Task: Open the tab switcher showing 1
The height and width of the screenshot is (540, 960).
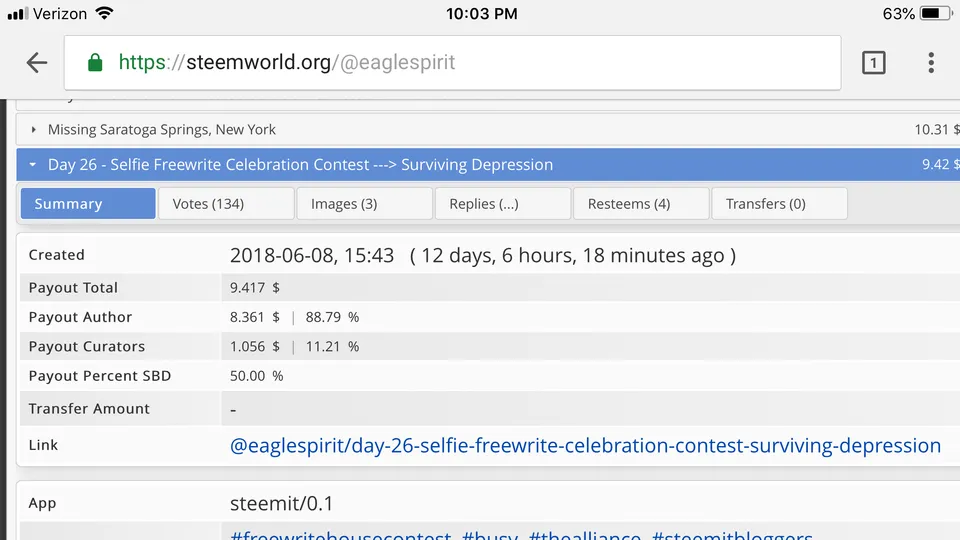Action: [874, 62]
